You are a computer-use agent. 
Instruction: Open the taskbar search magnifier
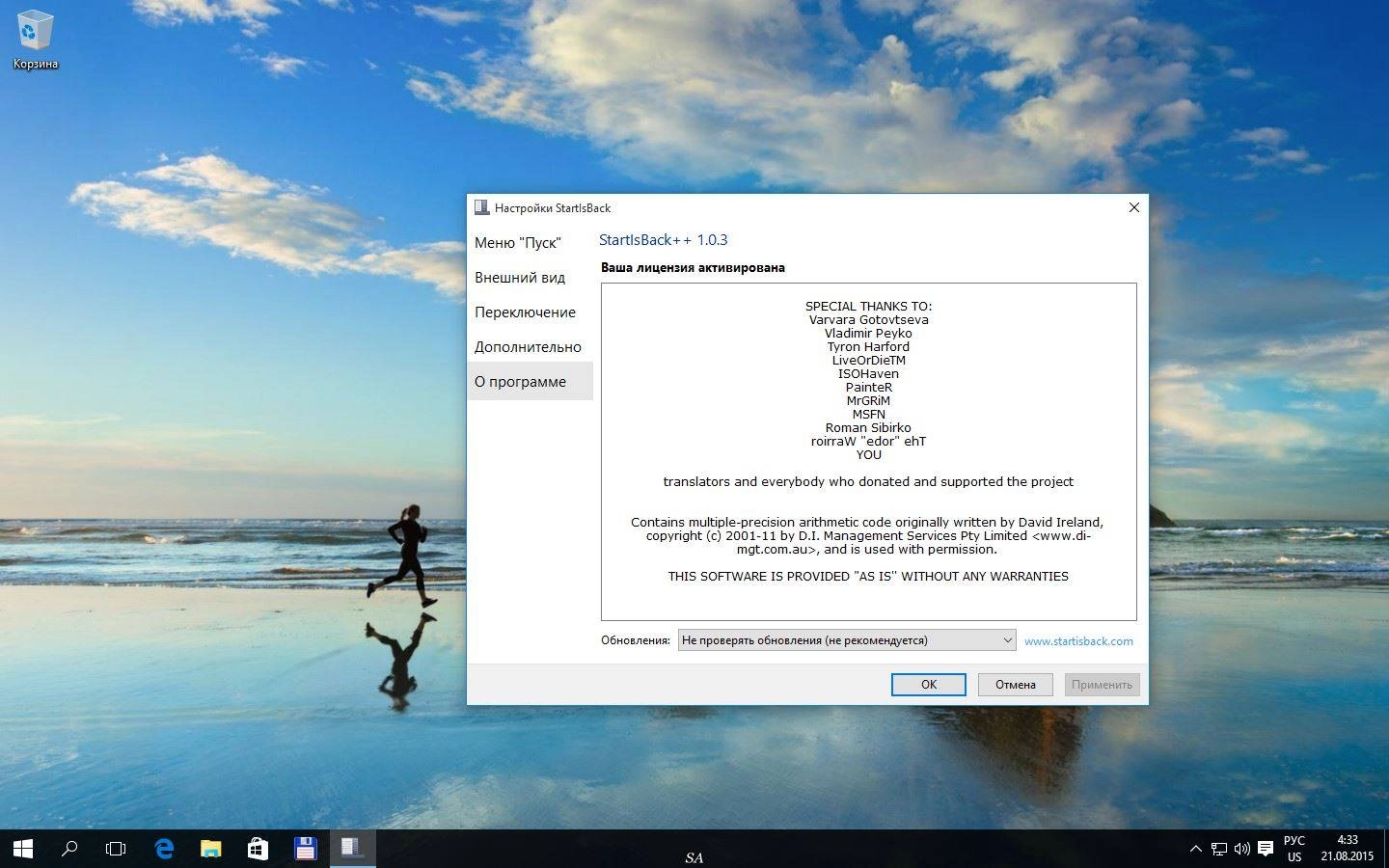click(x=69, y=849)
